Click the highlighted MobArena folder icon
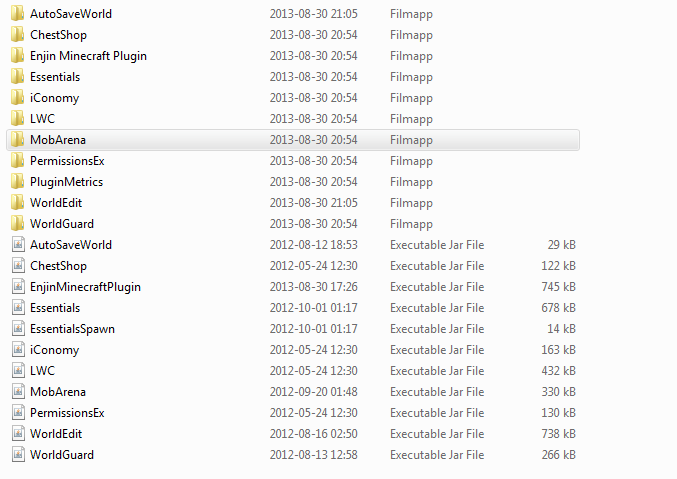The width and height of the screenshot is (677, 479). 17,140
